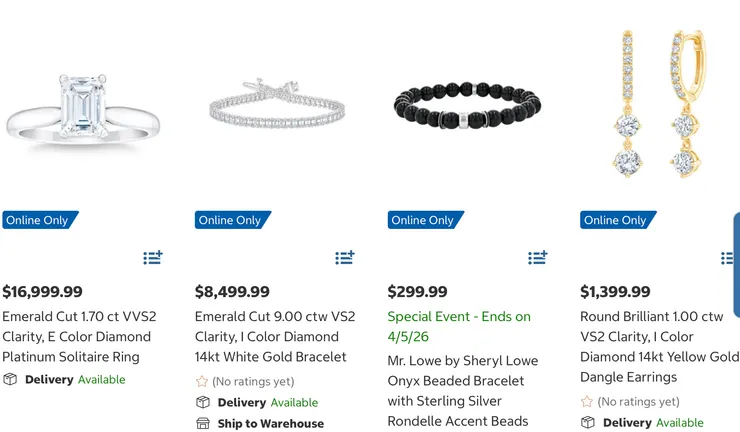Click the add-to-list icon for the dangle earrings

[x=729, y=258]
